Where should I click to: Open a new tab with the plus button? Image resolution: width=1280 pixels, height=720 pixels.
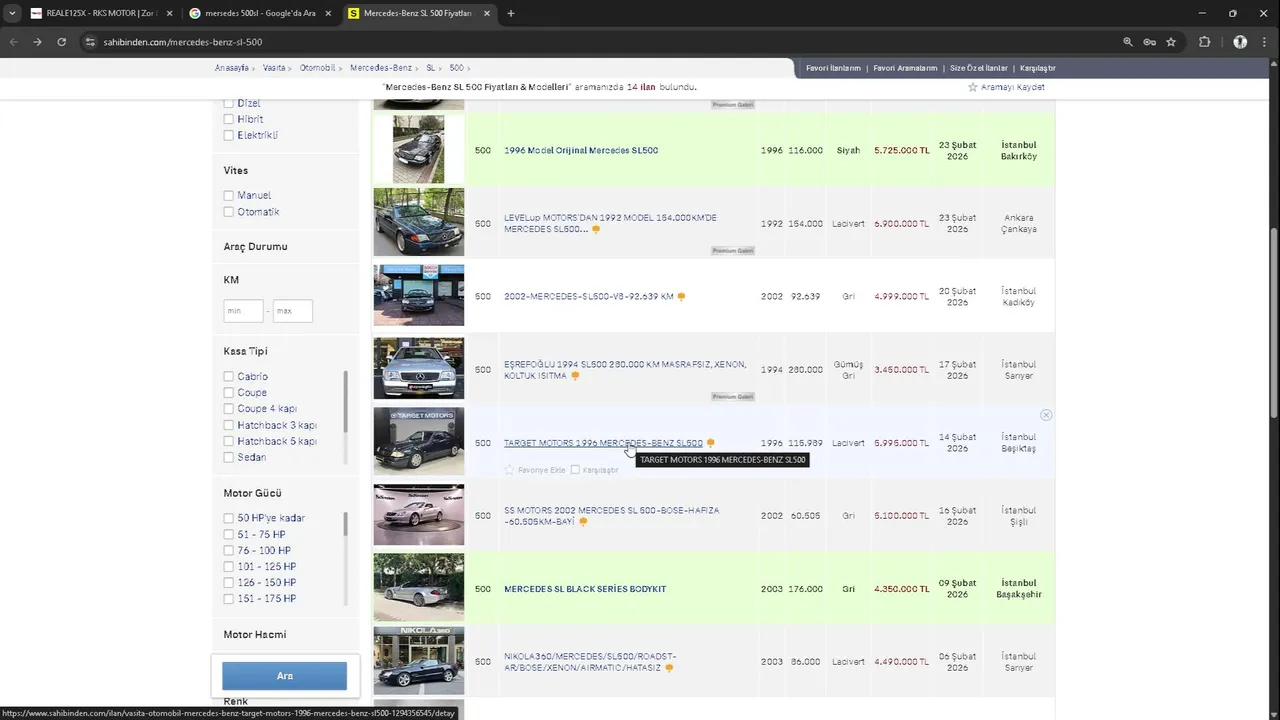click(x=511, y=13)
